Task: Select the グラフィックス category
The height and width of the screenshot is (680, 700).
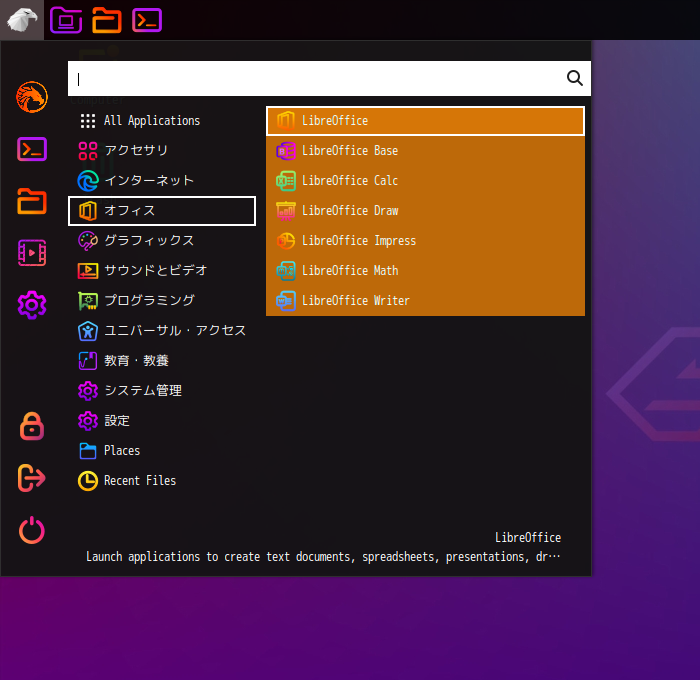Action: [x=162, y=241]
